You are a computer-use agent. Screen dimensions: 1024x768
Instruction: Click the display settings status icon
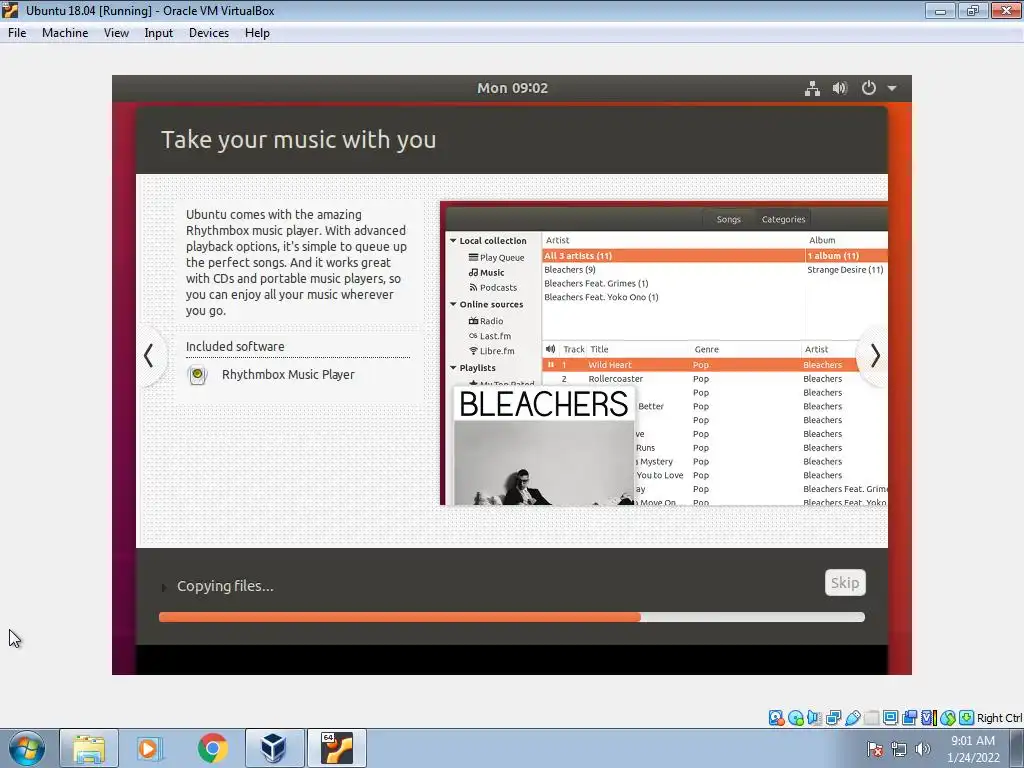[x=890, y=718]
